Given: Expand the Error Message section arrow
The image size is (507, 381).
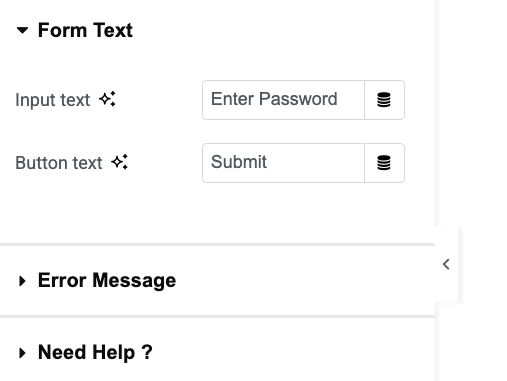Looking at the screenshot, I should coord(22,281).
